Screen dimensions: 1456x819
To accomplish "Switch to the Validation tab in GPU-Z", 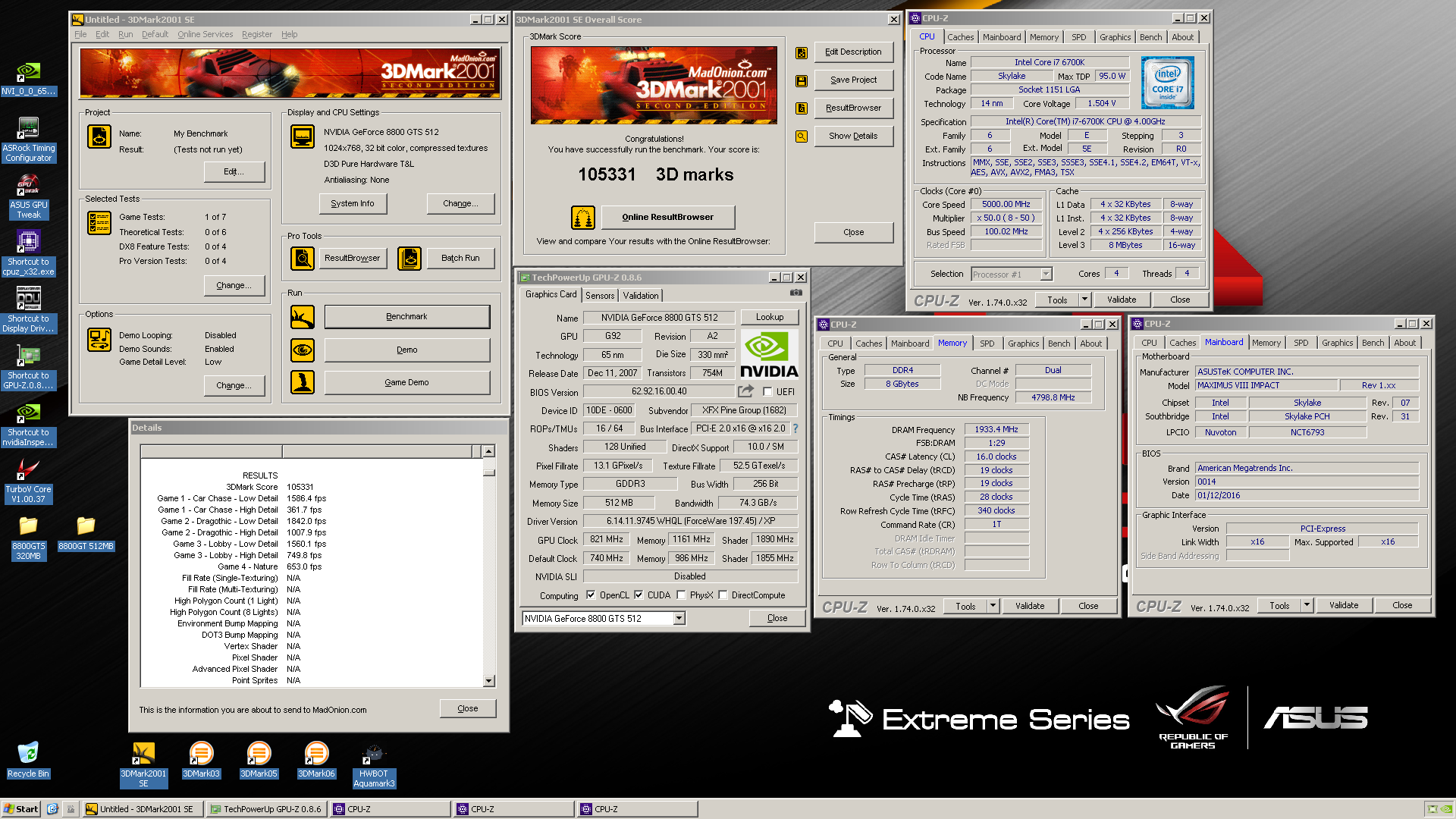I will click(x=641, y=296).
